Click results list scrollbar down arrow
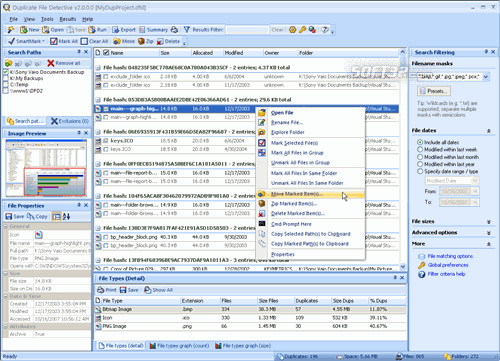 click(x=403, y=266)
